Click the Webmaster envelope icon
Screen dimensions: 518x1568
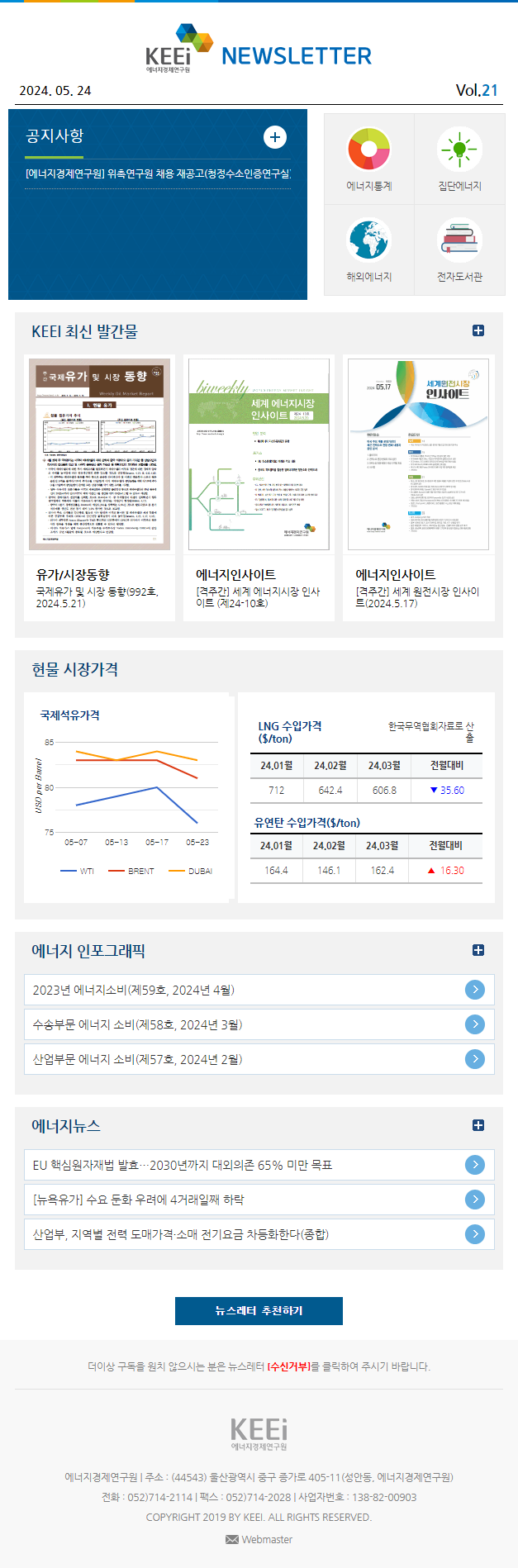pyautogui.click(x=232, y=1539)
